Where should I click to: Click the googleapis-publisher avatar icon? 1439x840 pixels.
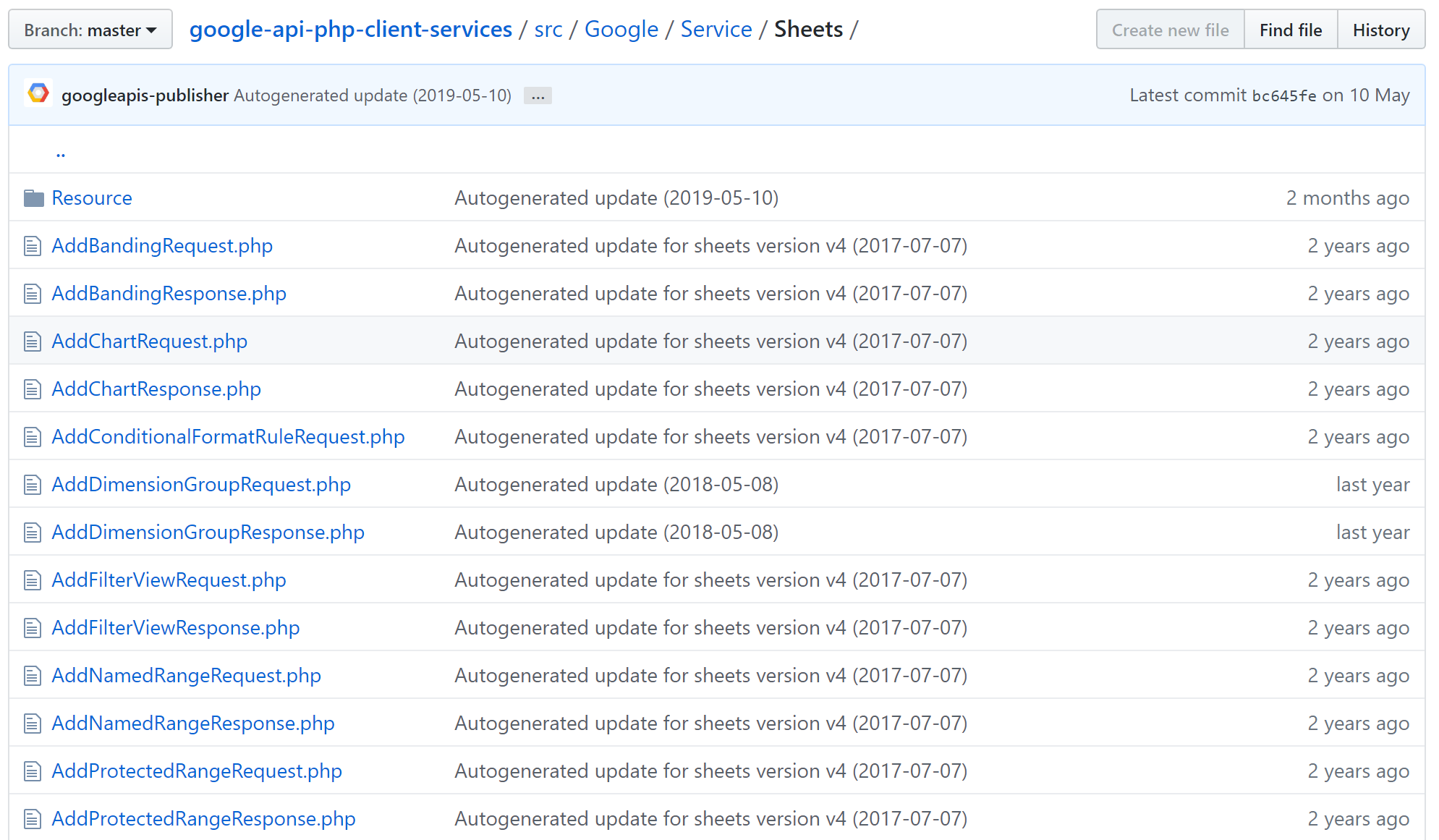[x=38, y=94]
